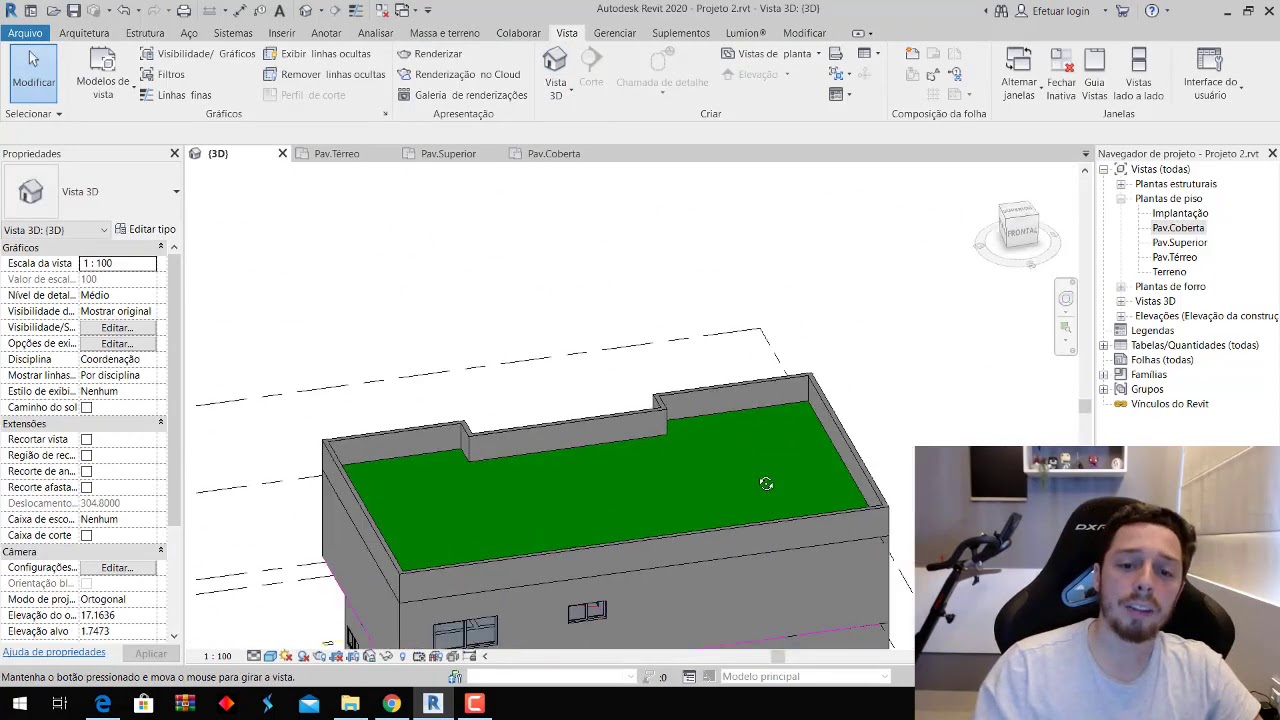Activate Exibir linhas ocultas
Image resolution: width=1280 pixels, height=720 pixels.
[x=317, y=54]
